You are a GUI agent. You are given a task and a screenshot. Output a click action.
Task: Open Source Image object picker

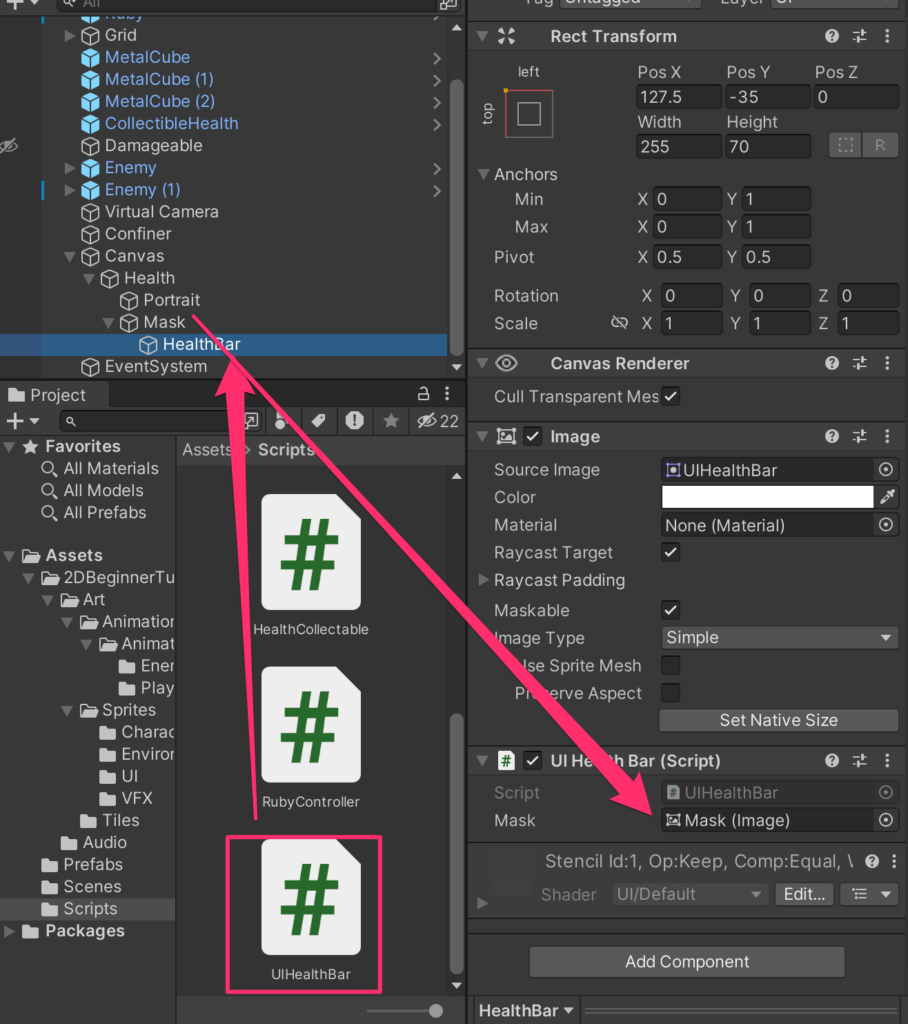886,470
